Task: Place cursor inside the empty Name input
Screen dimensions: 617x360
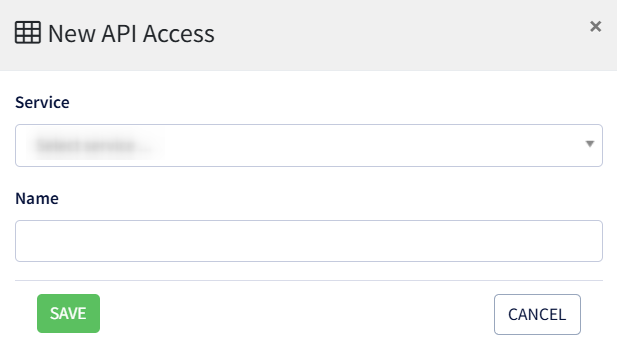Action: tap(308, 241)
